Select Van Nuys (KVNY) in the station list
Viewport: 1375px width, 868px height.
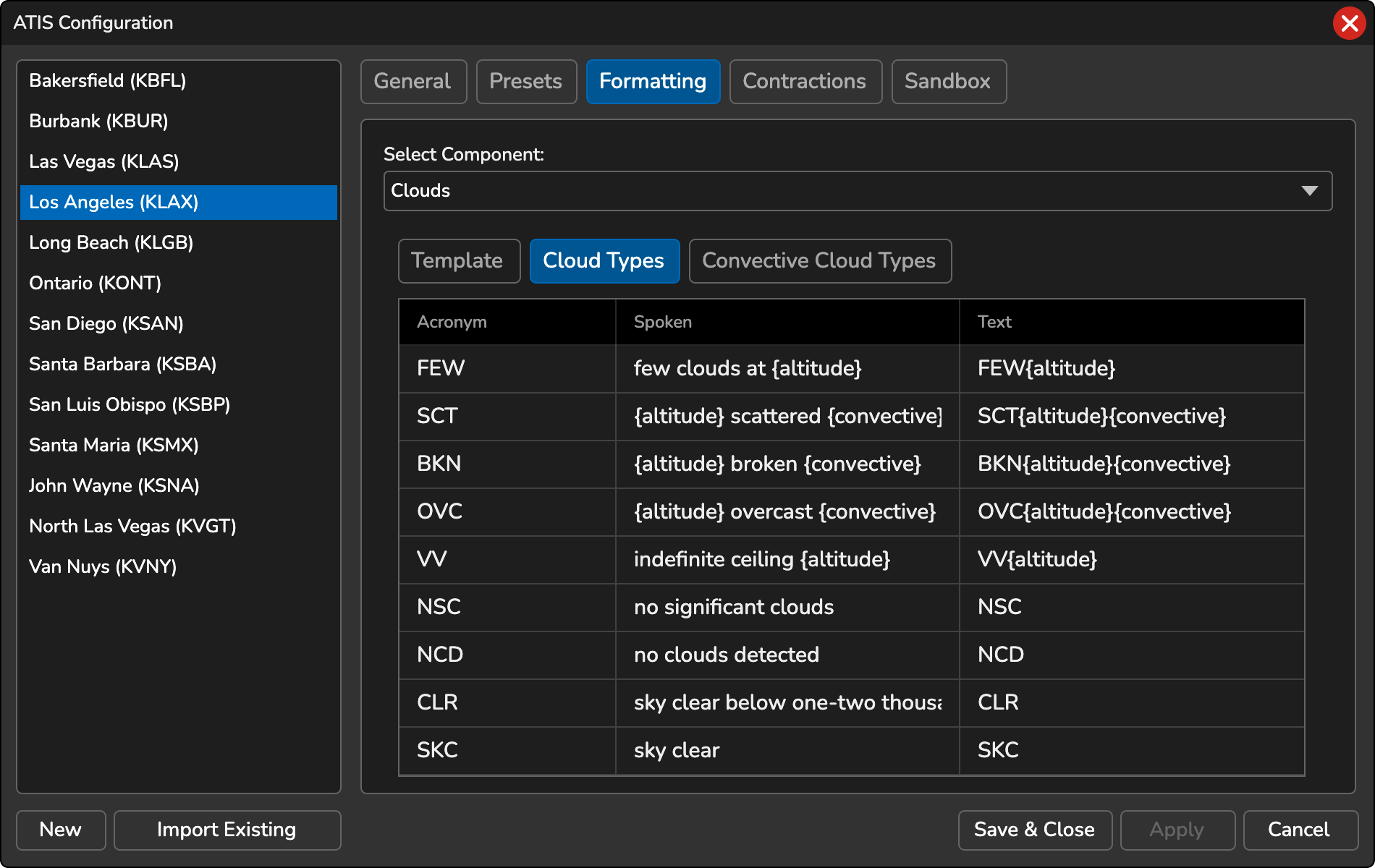pos(179,567)
